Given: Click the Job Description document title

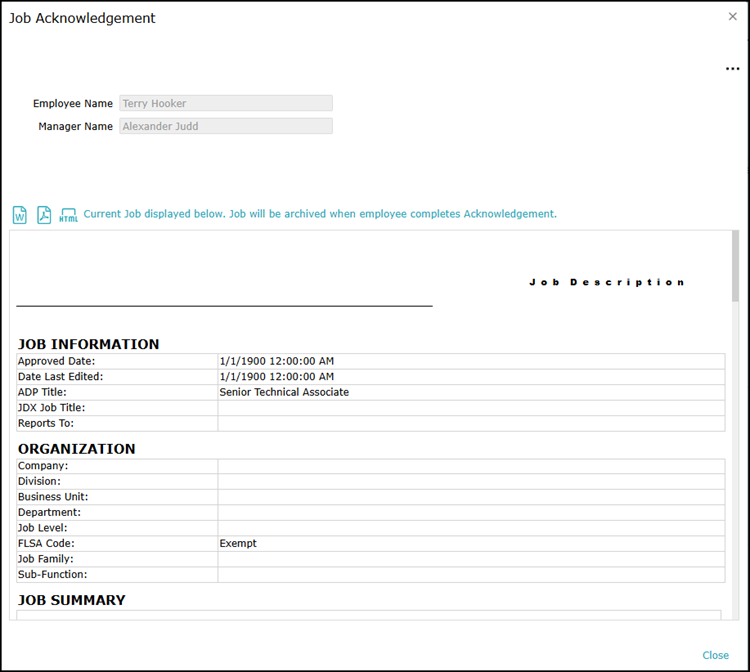Looking at the screenshot, I should pyautogui.click(x=606, y=282).
